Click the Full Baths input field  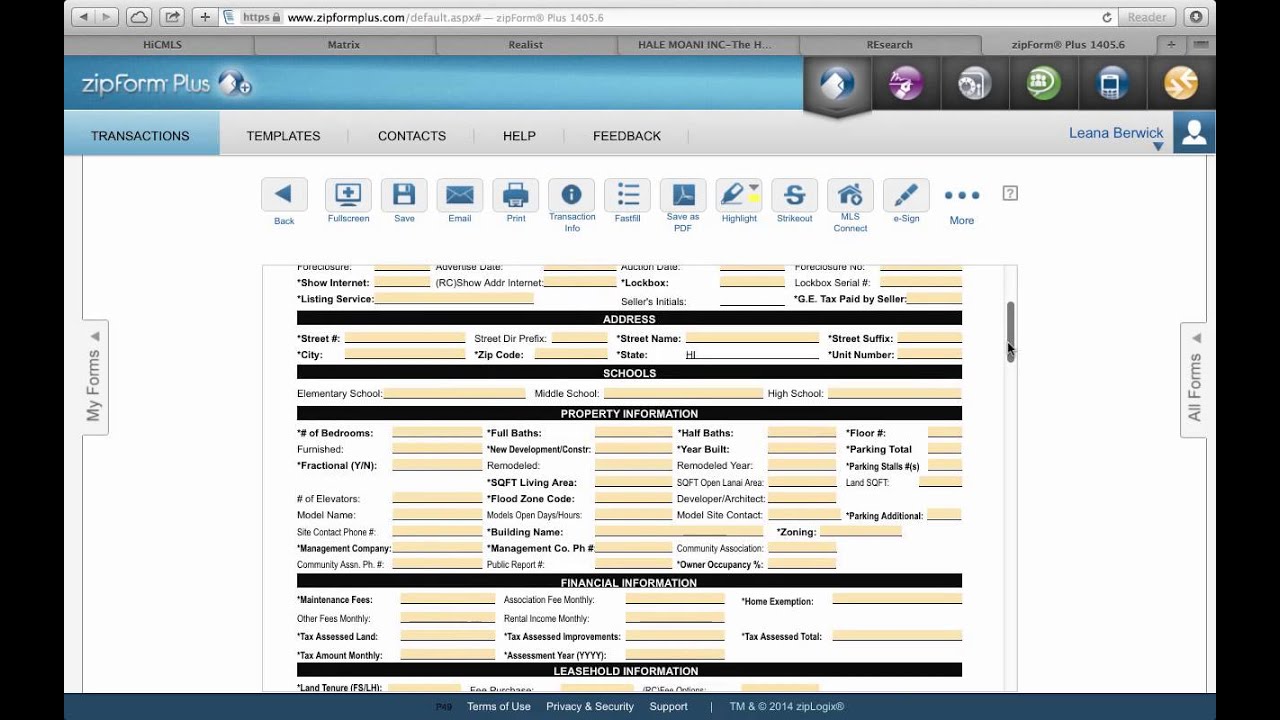pyautogui.click(x=633, y=433)
